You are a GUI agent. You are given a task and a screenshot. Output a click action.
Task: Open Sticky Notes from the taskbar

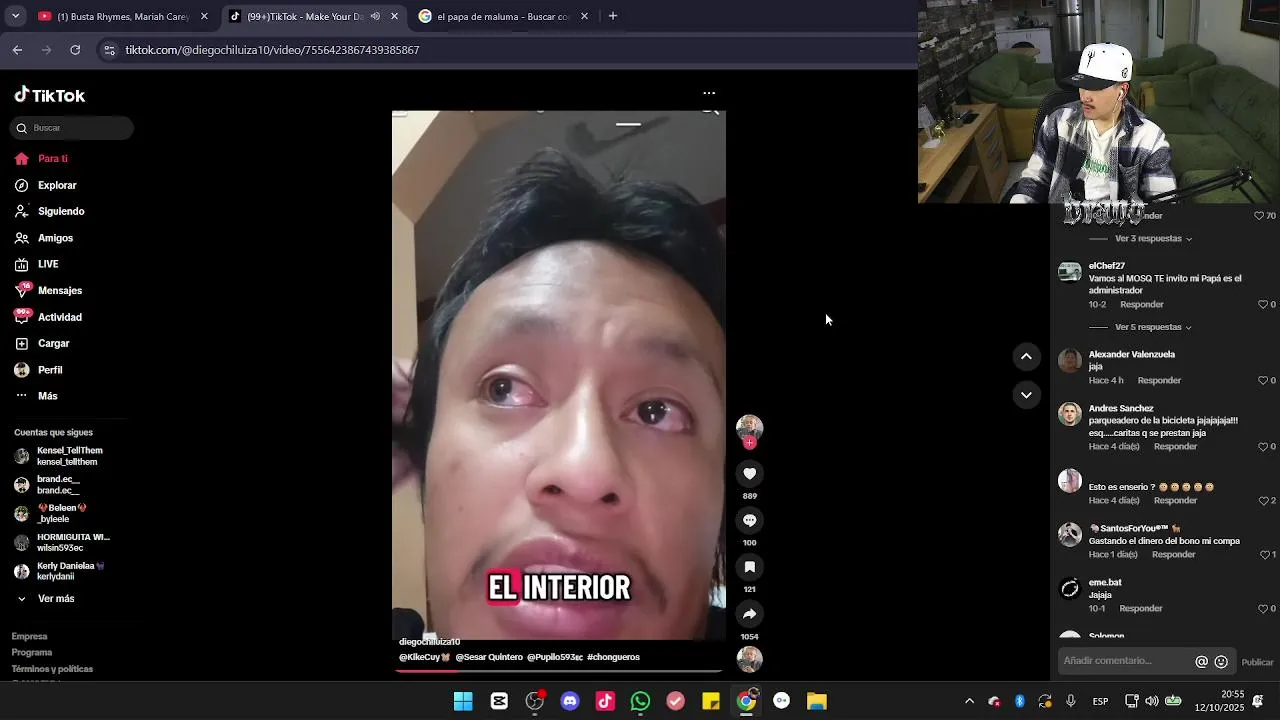pos(711,701)
